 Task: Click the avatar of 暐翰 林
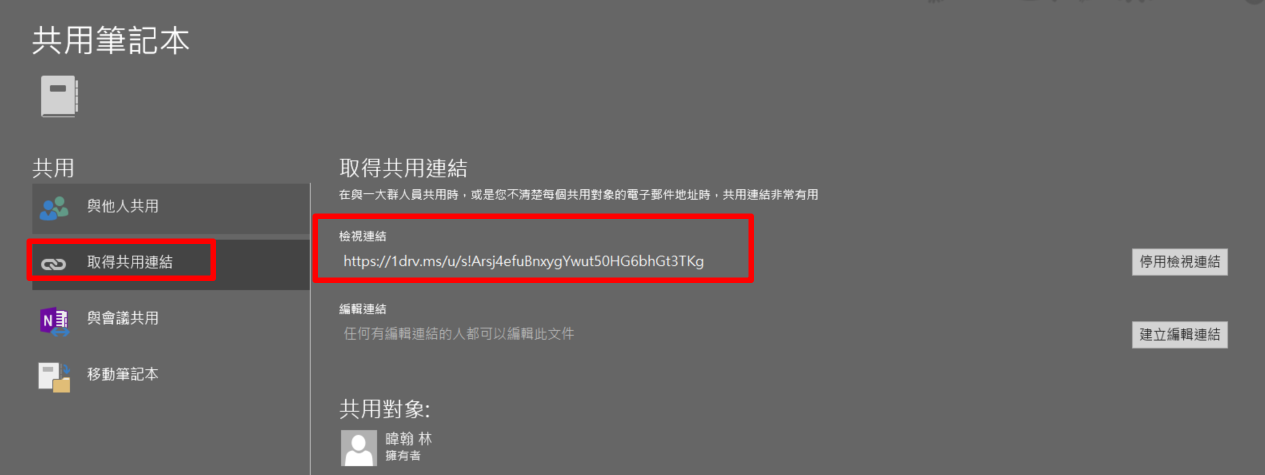coord(359,448)
